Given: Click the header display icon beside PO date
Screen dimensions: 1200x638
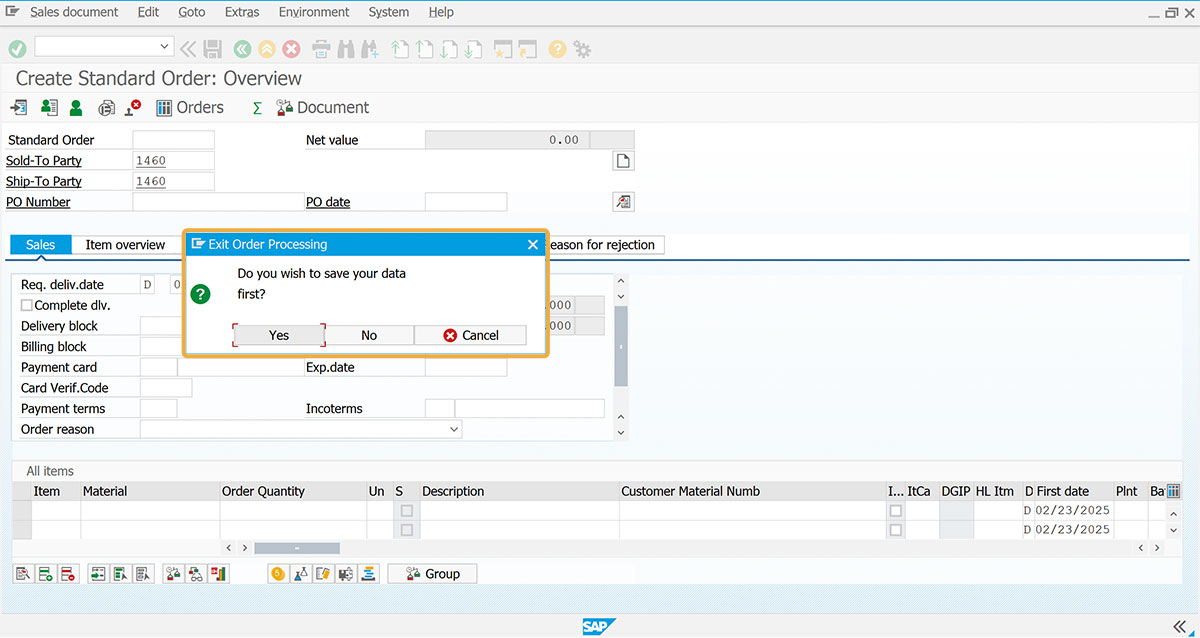Looking at the screenshot, I should (623, 202).
